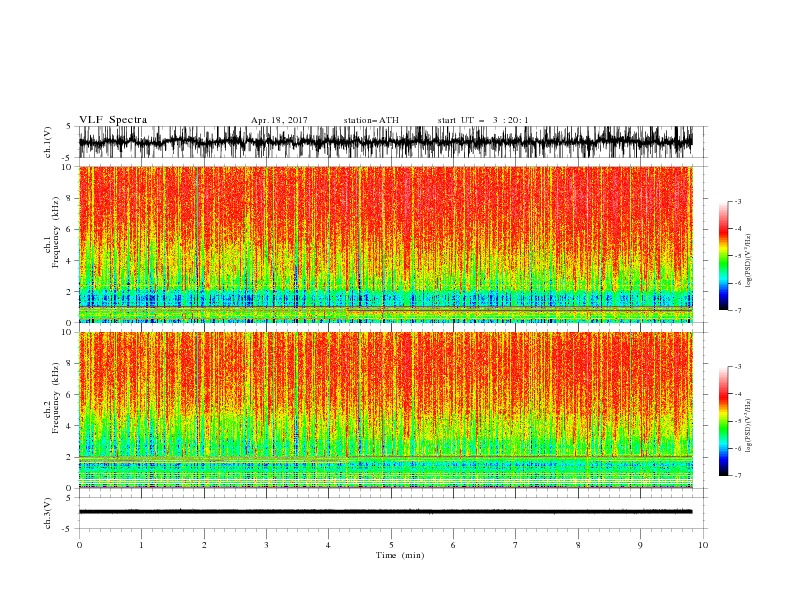Screen dimensions: 792x612
Task: Click the time axis tick label '5'
Action: pyautogui.click(x=391, y=545)
